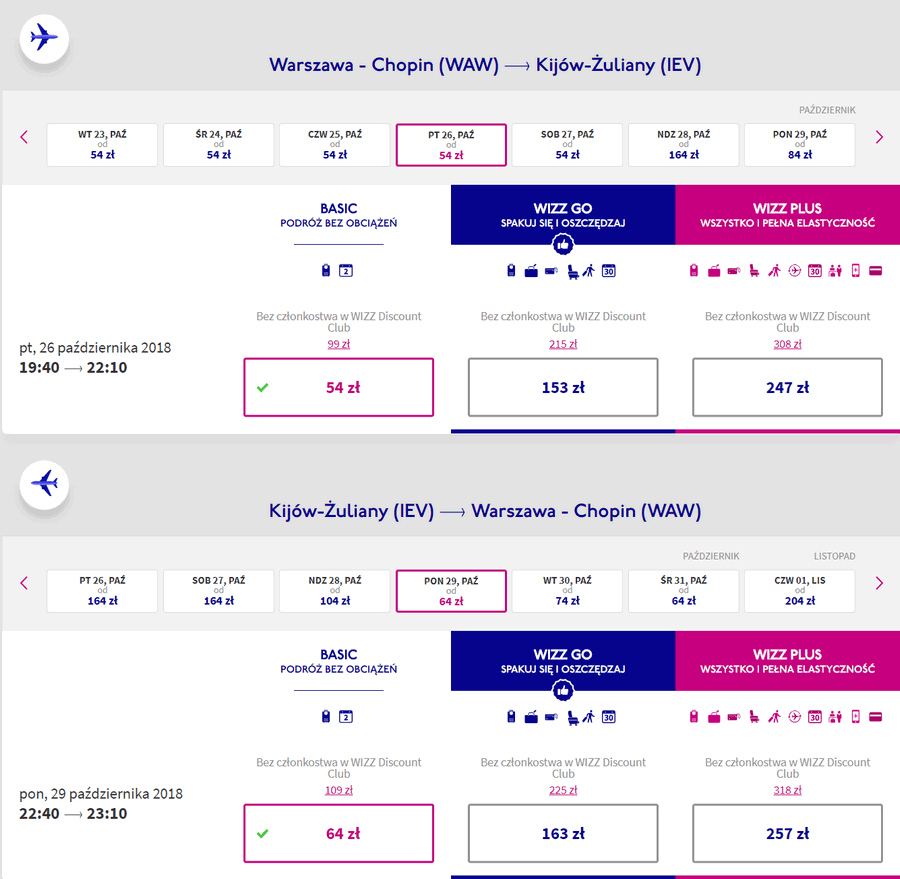Click the seat icon in return WIZZ GO perks

(x=572, y=716)
